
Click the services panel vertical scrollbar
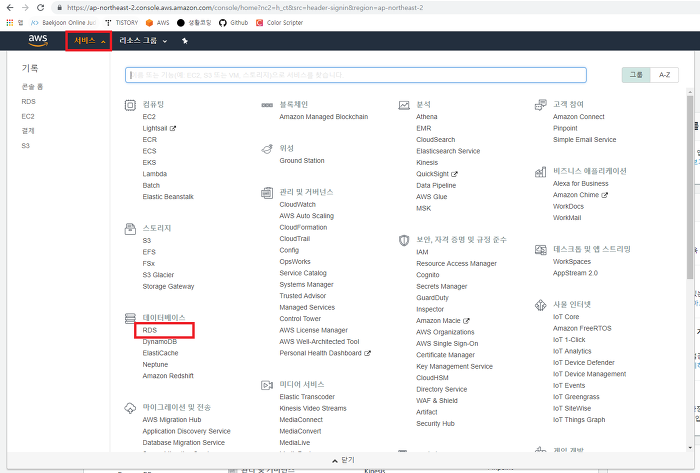click(690, 187)
